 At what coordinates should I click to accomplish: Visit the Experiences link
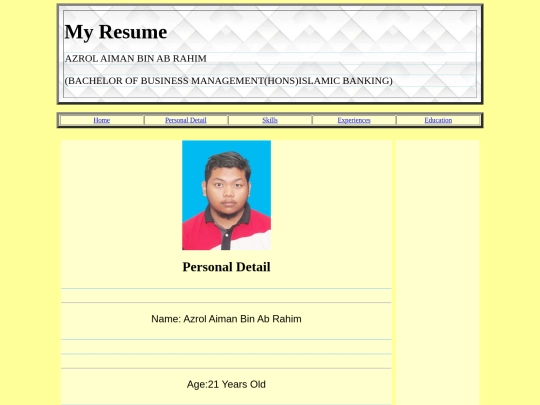(x=354, y=120)
